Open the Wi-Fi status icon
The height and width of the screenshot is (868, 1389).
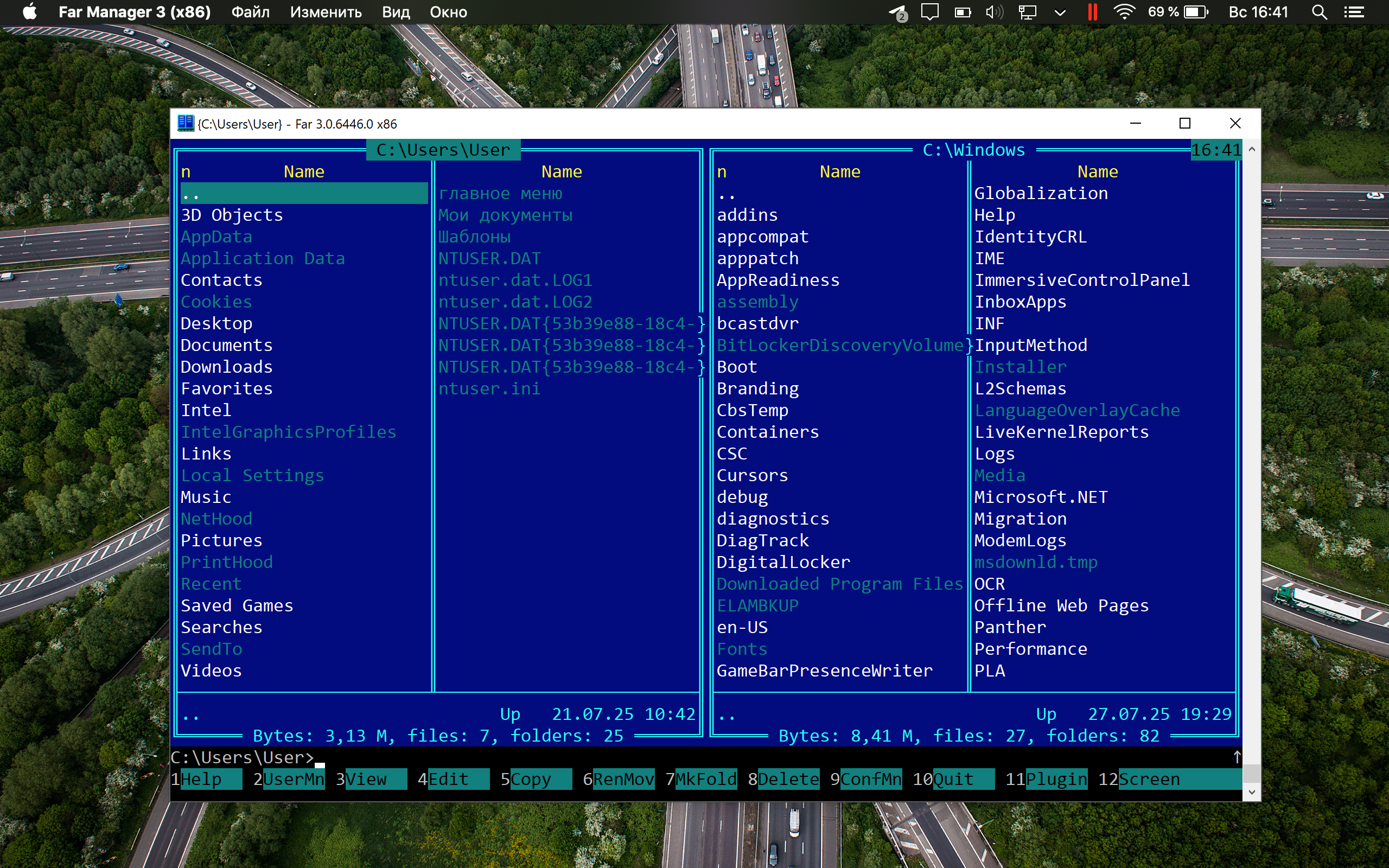click(1124, 12)
